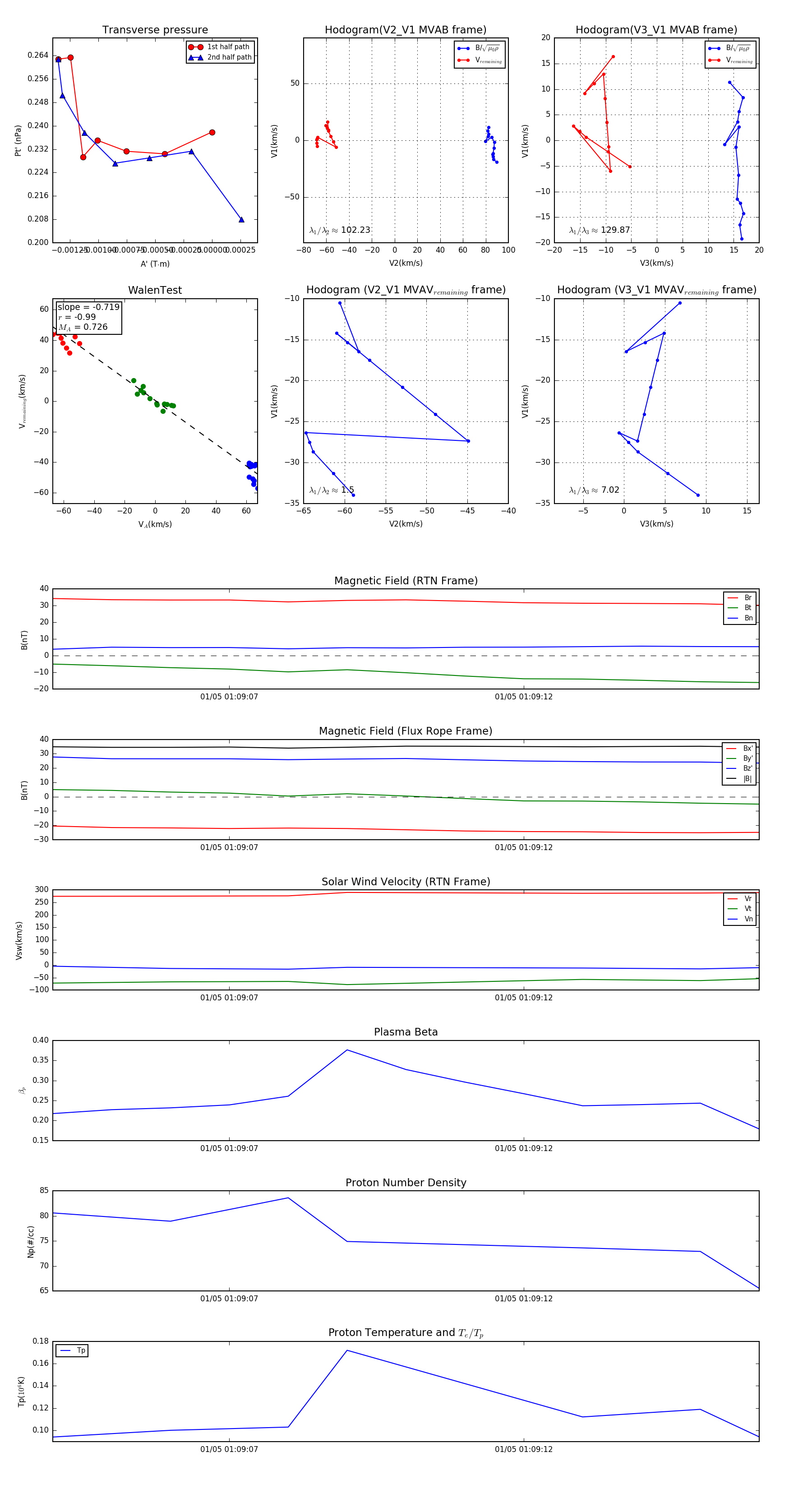812x1489 pixels.
Task: Click the '1st half path' legend entry
Action: (220, 47)
